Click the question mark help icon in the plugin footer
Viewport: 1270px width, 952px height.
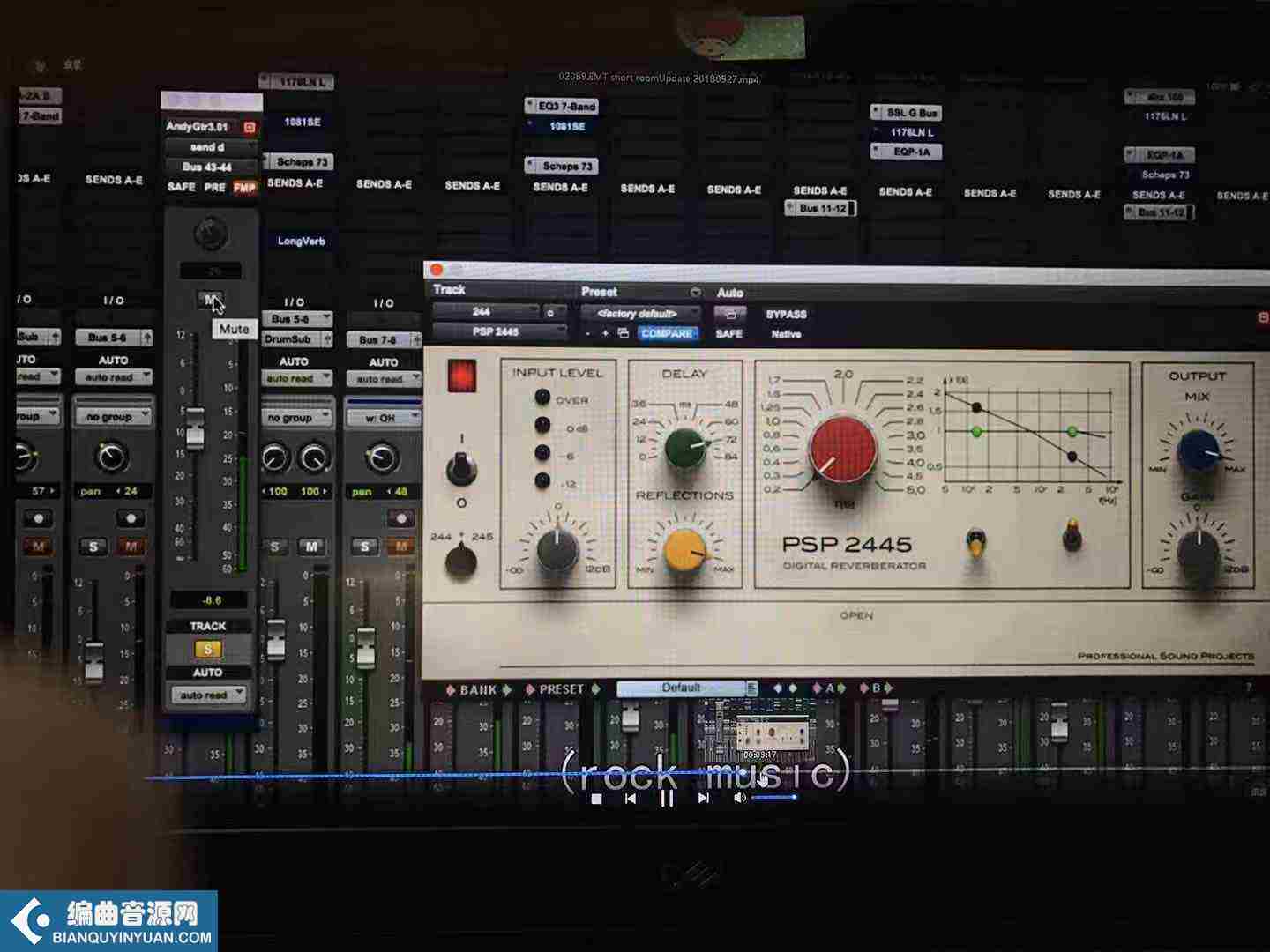point(1249,688)
